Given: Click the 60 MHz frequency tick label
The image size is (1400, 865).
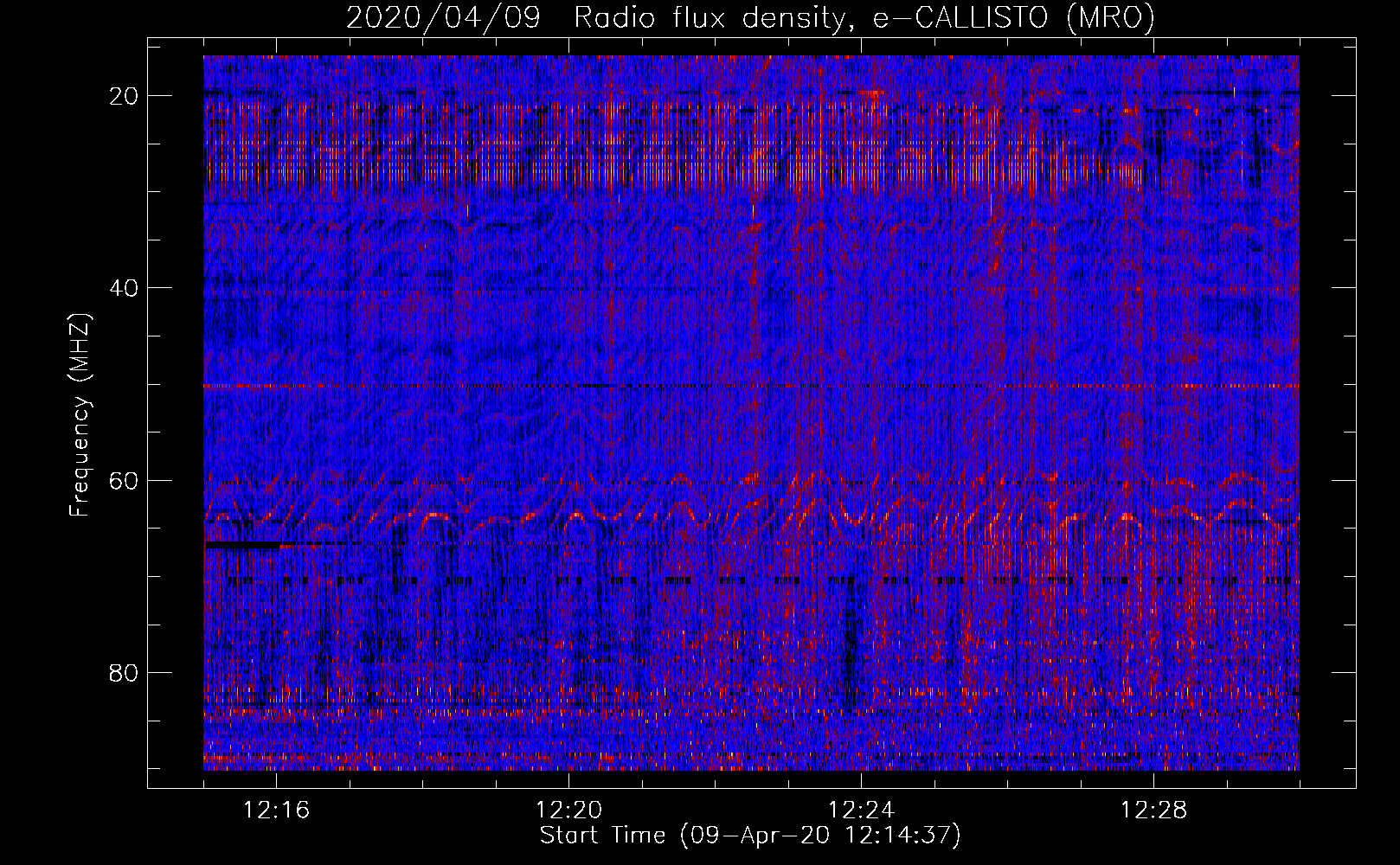Looking at the screenshot, I should (124, 481).
